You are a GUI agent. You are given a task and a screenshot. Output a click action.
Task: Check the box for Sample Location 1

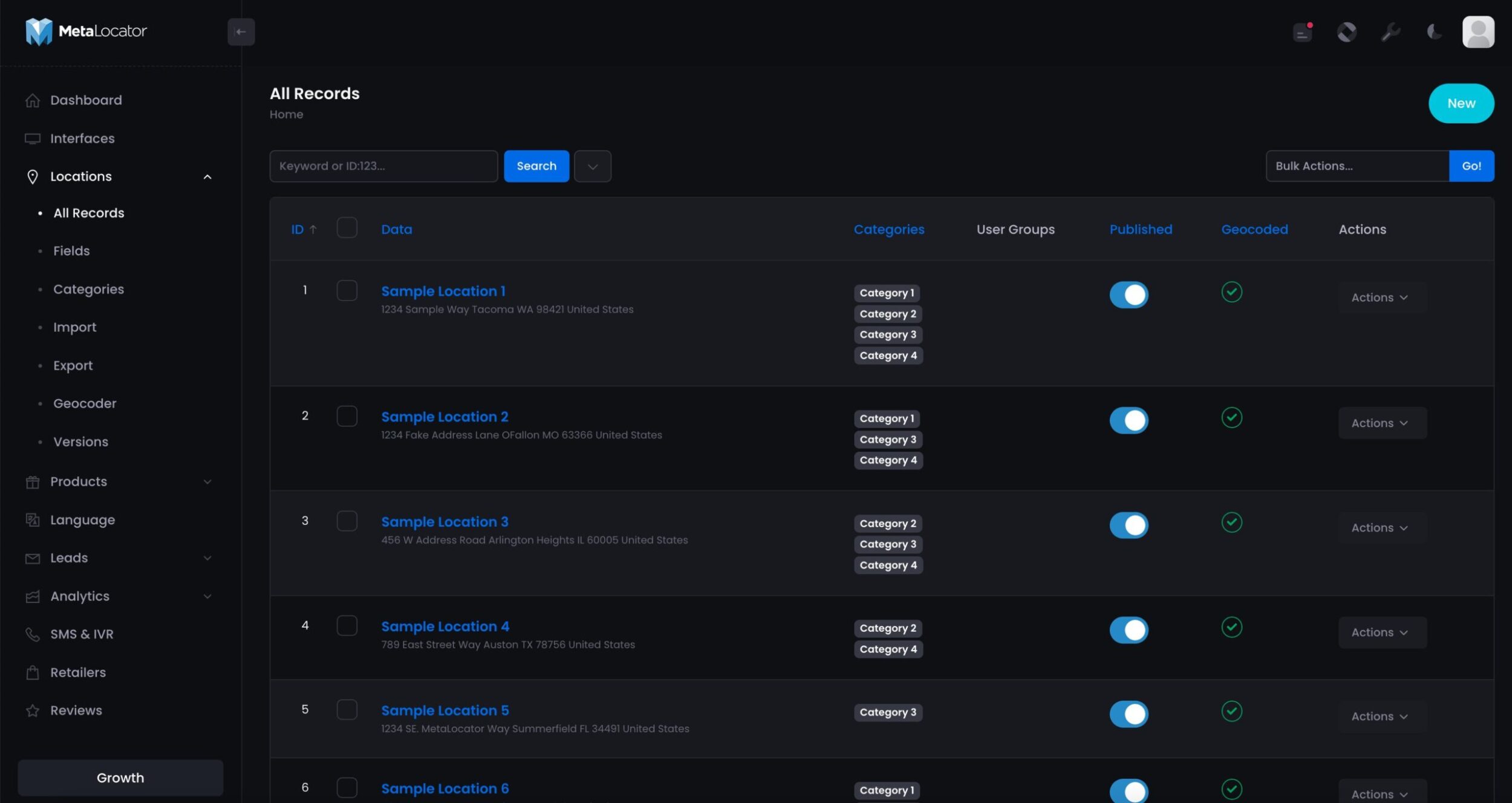pyautogui.click(x=347, y=290)
